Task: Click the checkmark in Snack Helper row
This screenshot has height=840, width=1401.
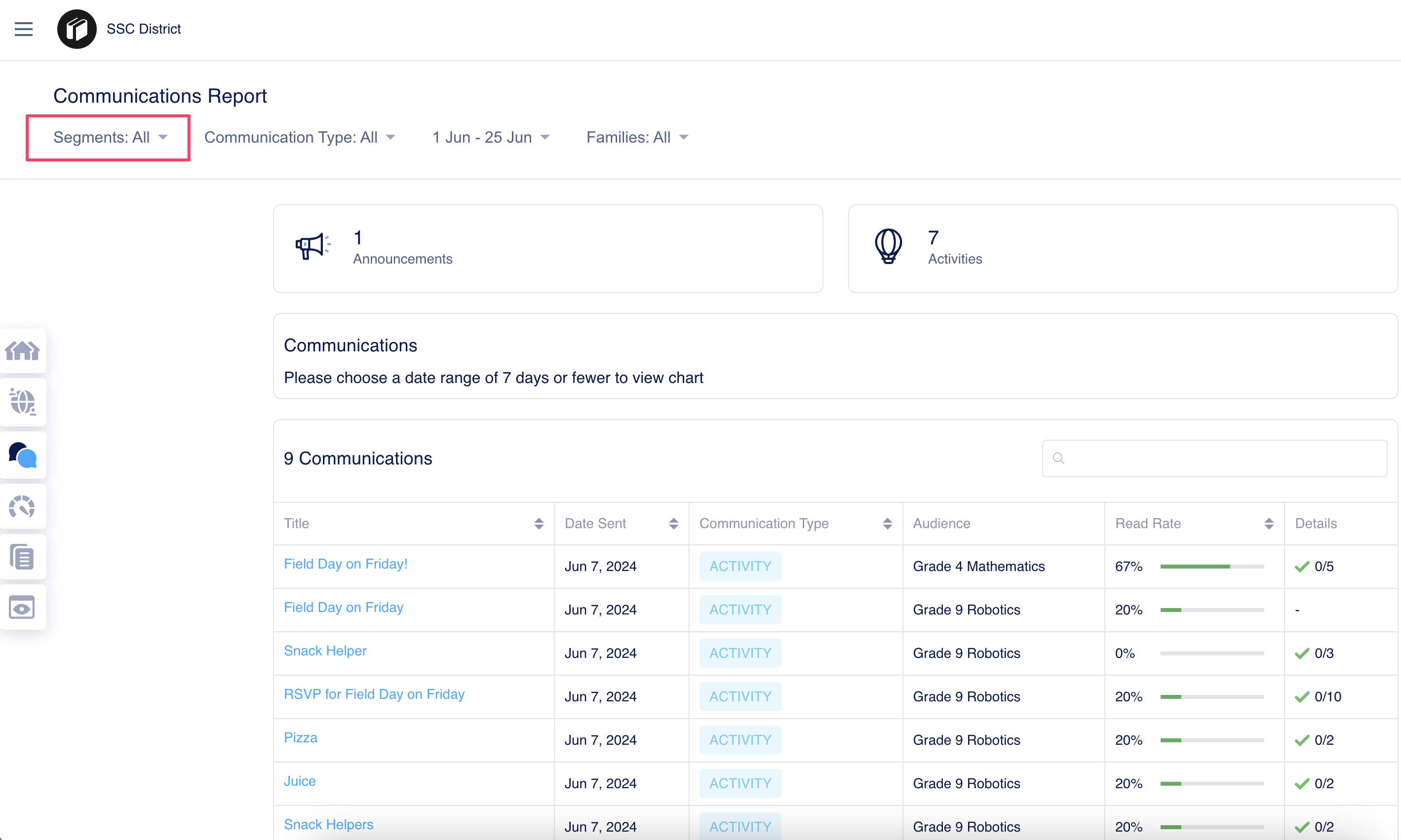Action: [1302, 653]
